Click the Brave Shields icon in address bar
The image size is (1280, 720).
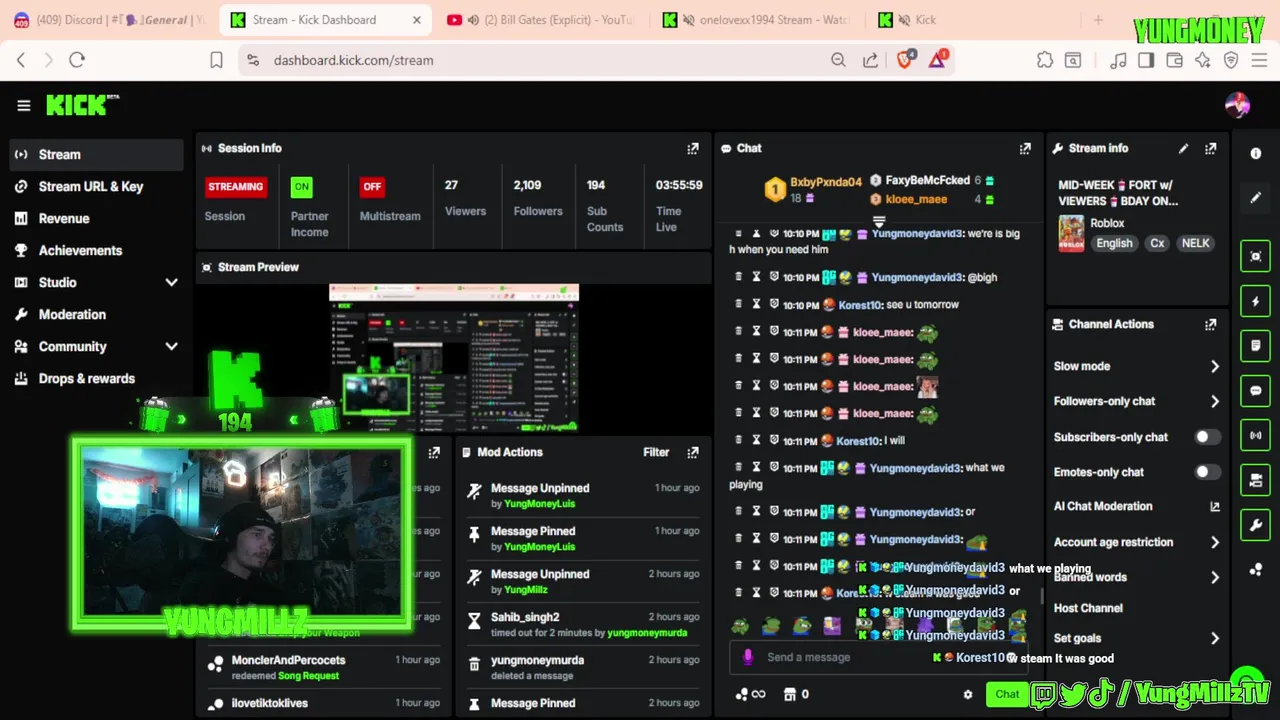[x=906, y=60]
